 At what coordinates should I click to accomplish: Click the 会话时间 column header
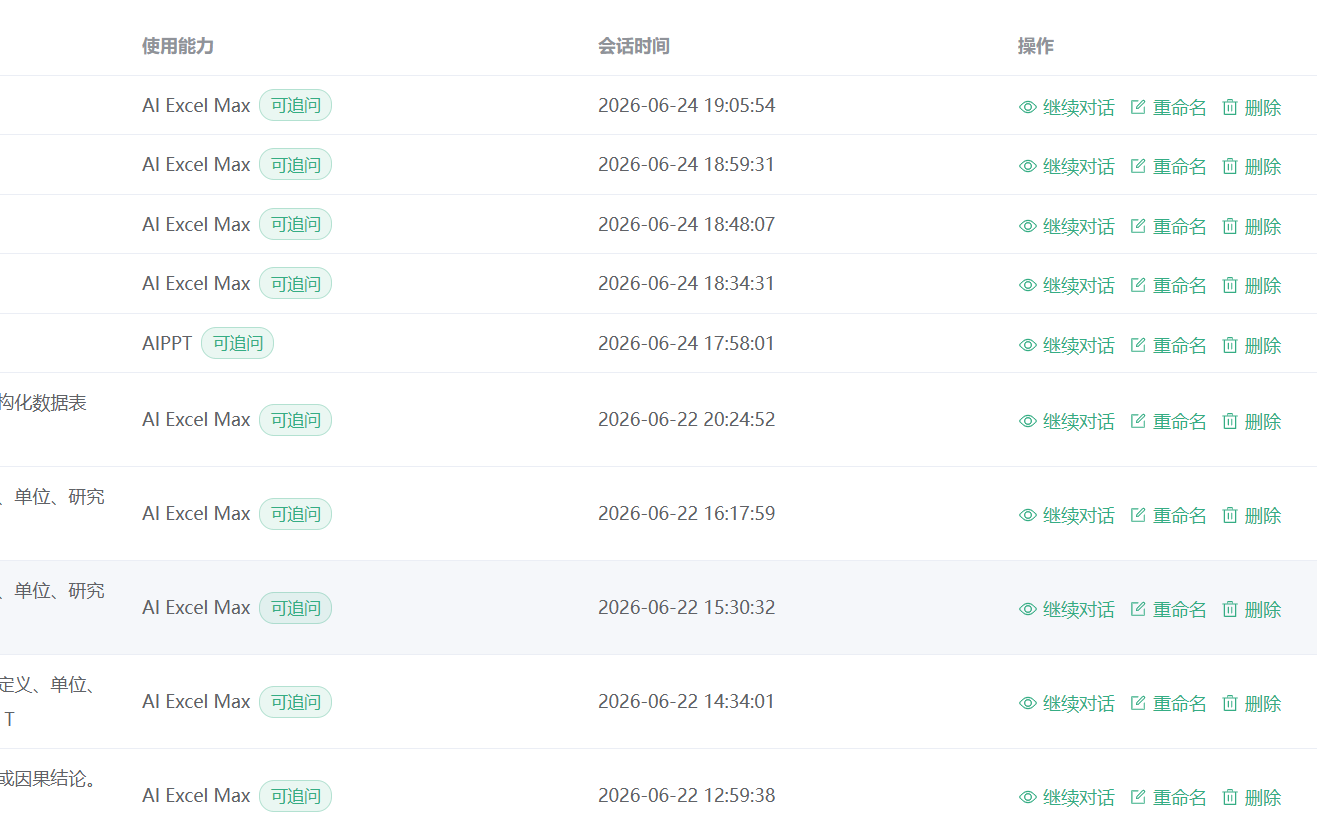(x=634, y=46)
